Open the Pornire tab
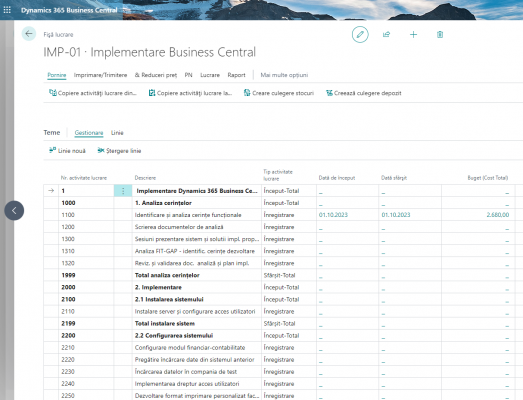 coord(57,75)
